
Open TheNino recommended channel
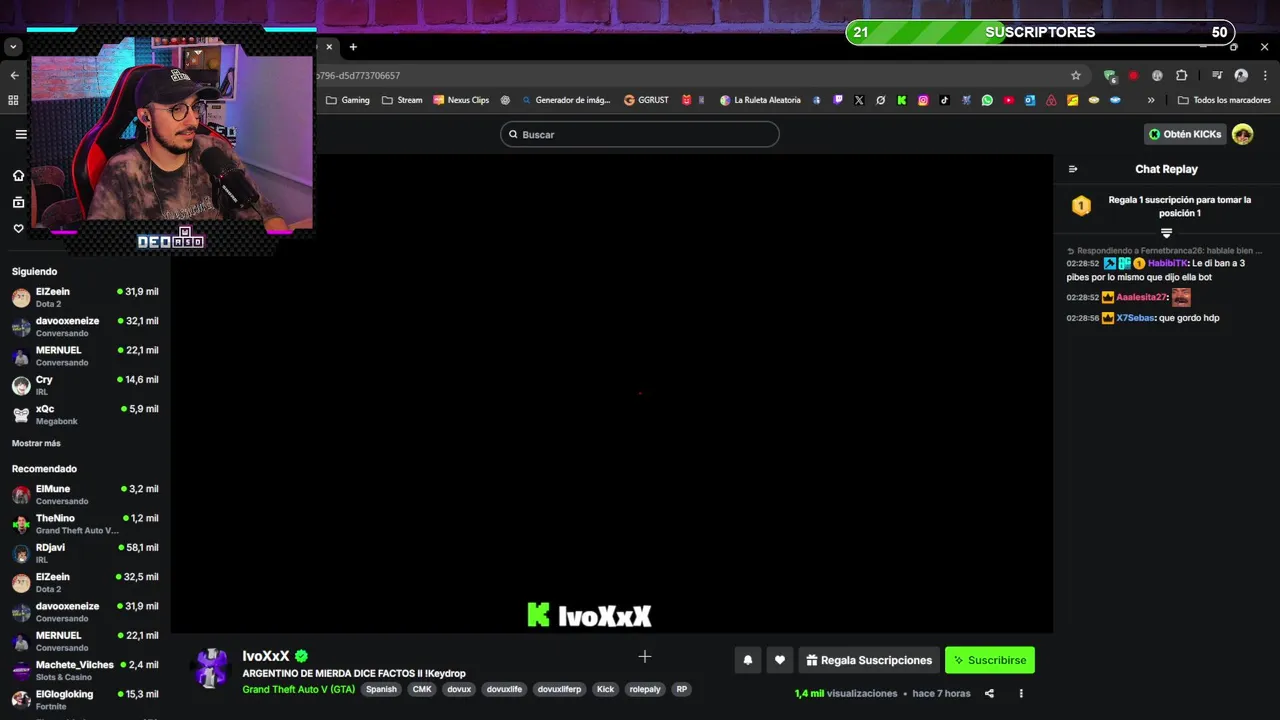tap(85, 524)
